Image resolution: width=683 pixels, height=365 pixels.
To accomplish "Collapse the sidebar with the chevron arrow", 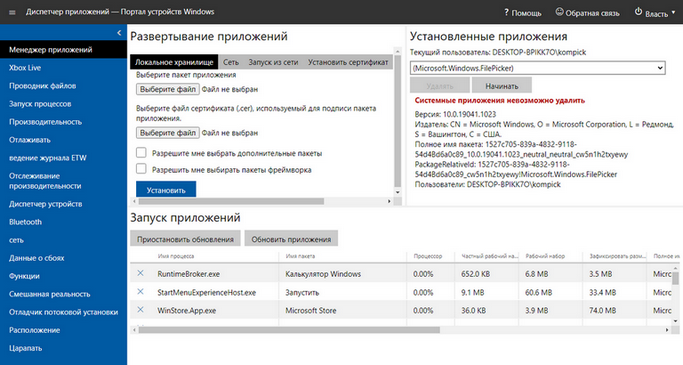I will [x=119, y=33].
